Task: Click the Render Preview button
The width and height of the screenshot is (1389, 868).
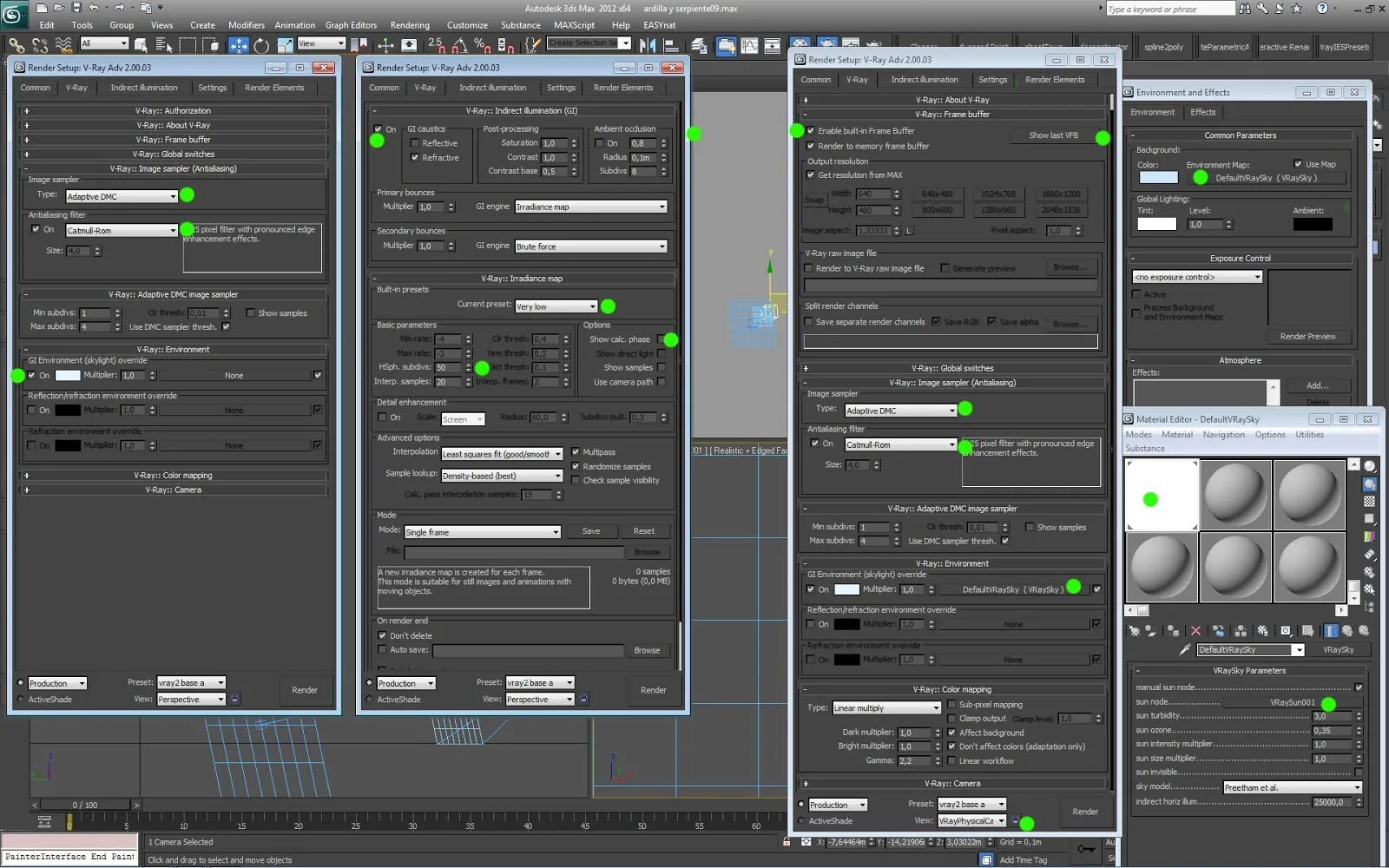Action: [x=1307, y=337]
